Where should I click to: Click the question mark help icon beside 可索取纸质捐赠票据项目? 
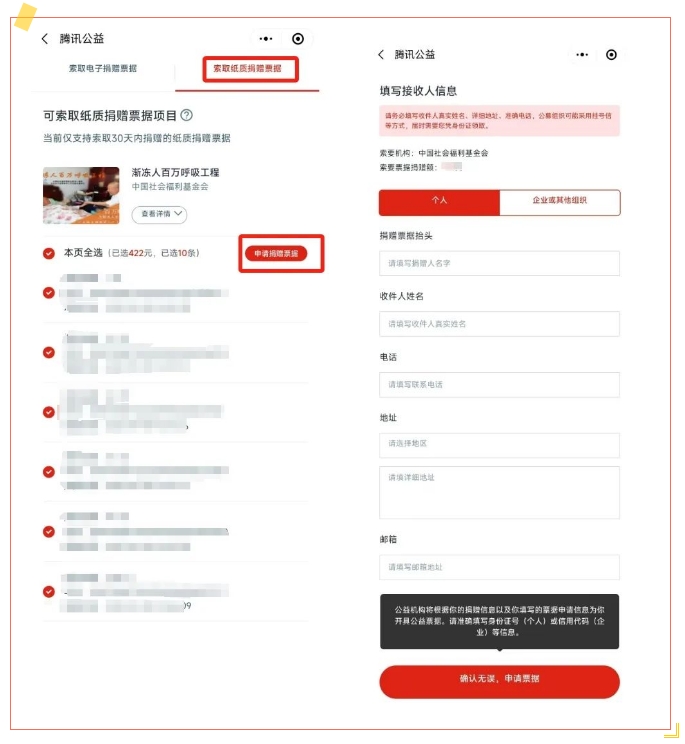[187, 115]
